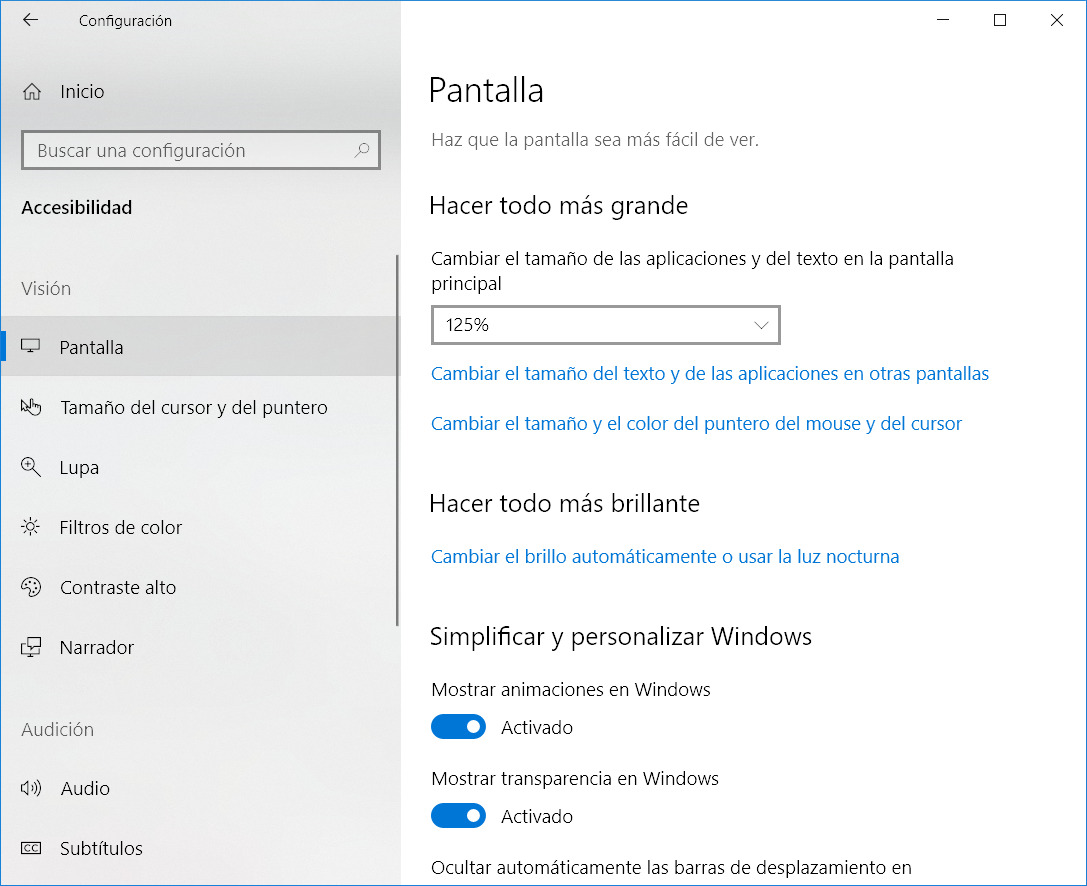Click the dropdown chevron next to 125%
This screenshot has width=1087, height=886.
pos(762,324)
